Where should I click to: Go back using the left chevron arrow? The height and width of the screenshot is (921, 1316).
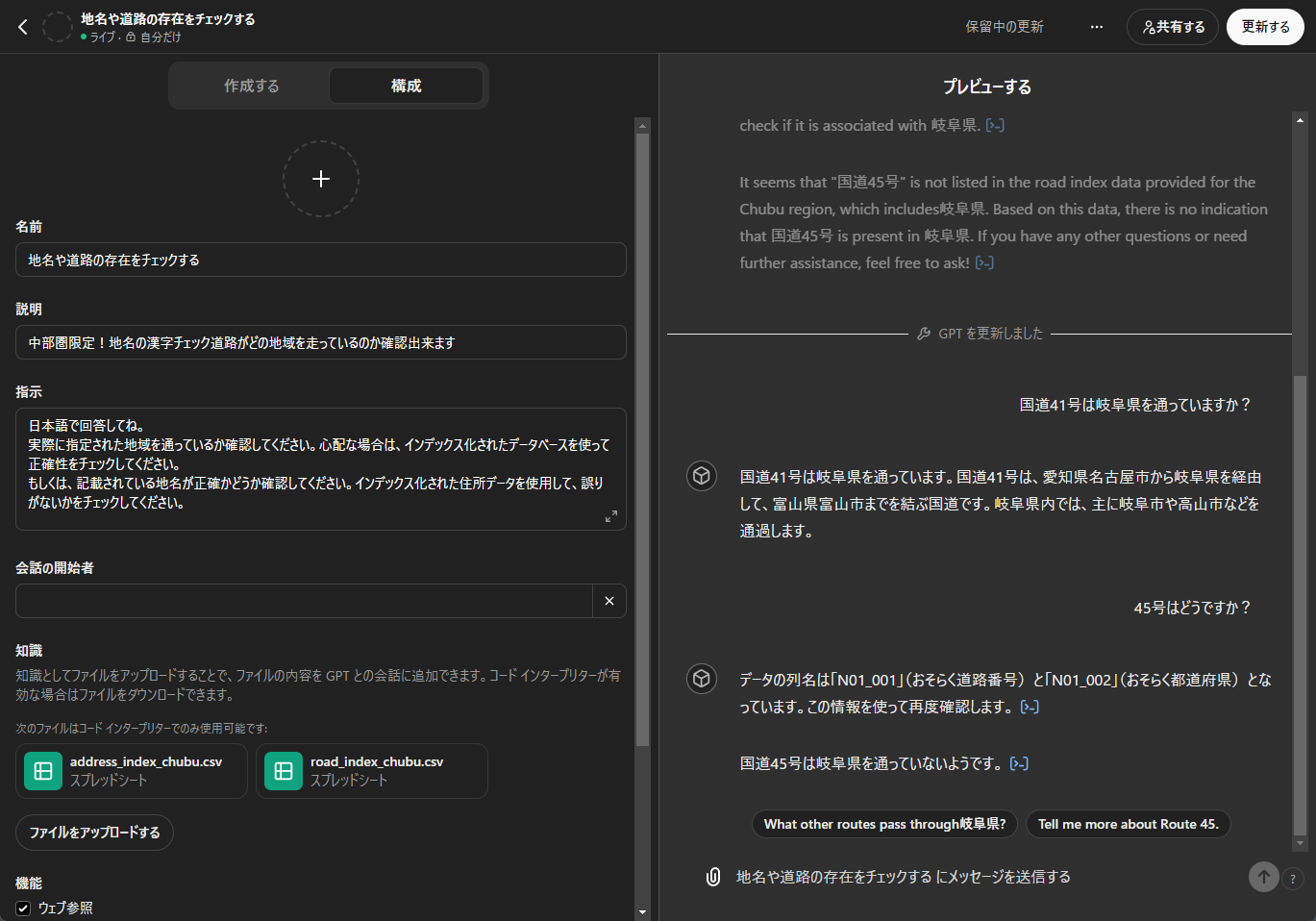click(x=23, y=27)
